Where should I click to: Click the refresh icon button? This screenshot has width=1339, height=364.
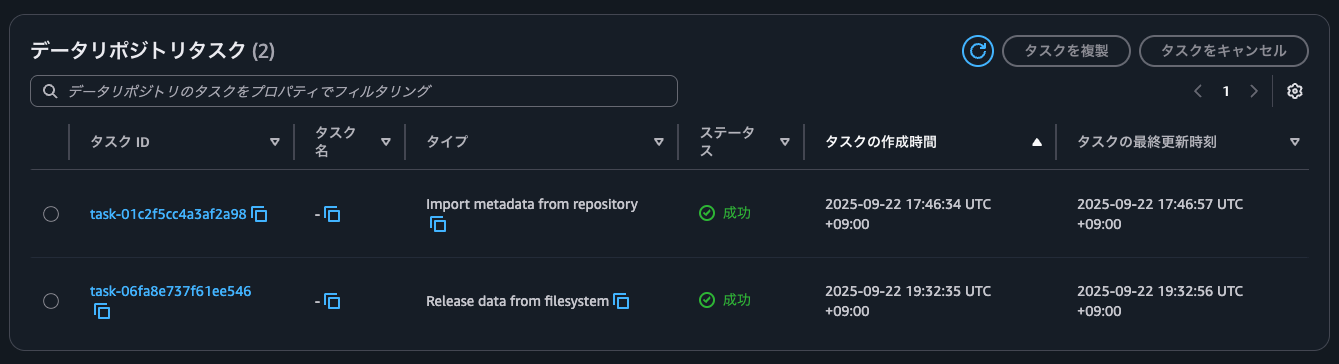click(977, 50)
